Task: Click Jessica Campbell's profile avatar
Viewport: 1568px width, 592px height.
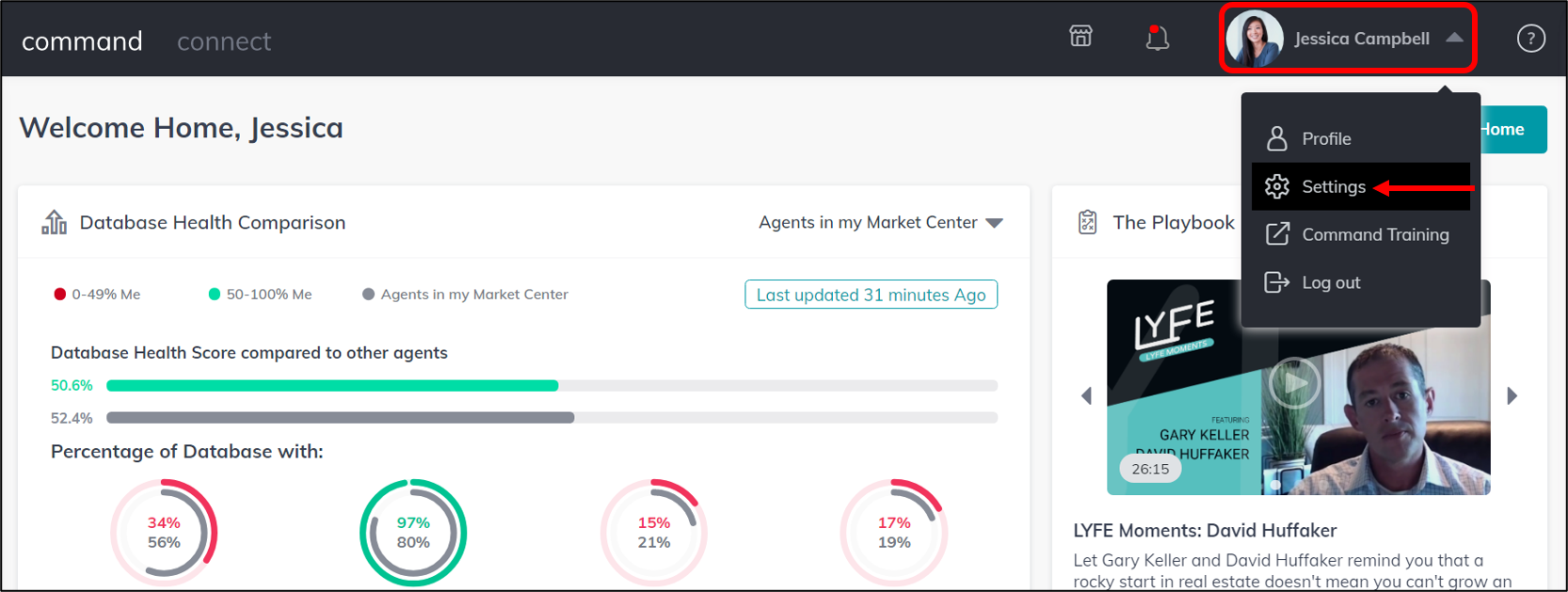Action: [x=1255, y=39]
